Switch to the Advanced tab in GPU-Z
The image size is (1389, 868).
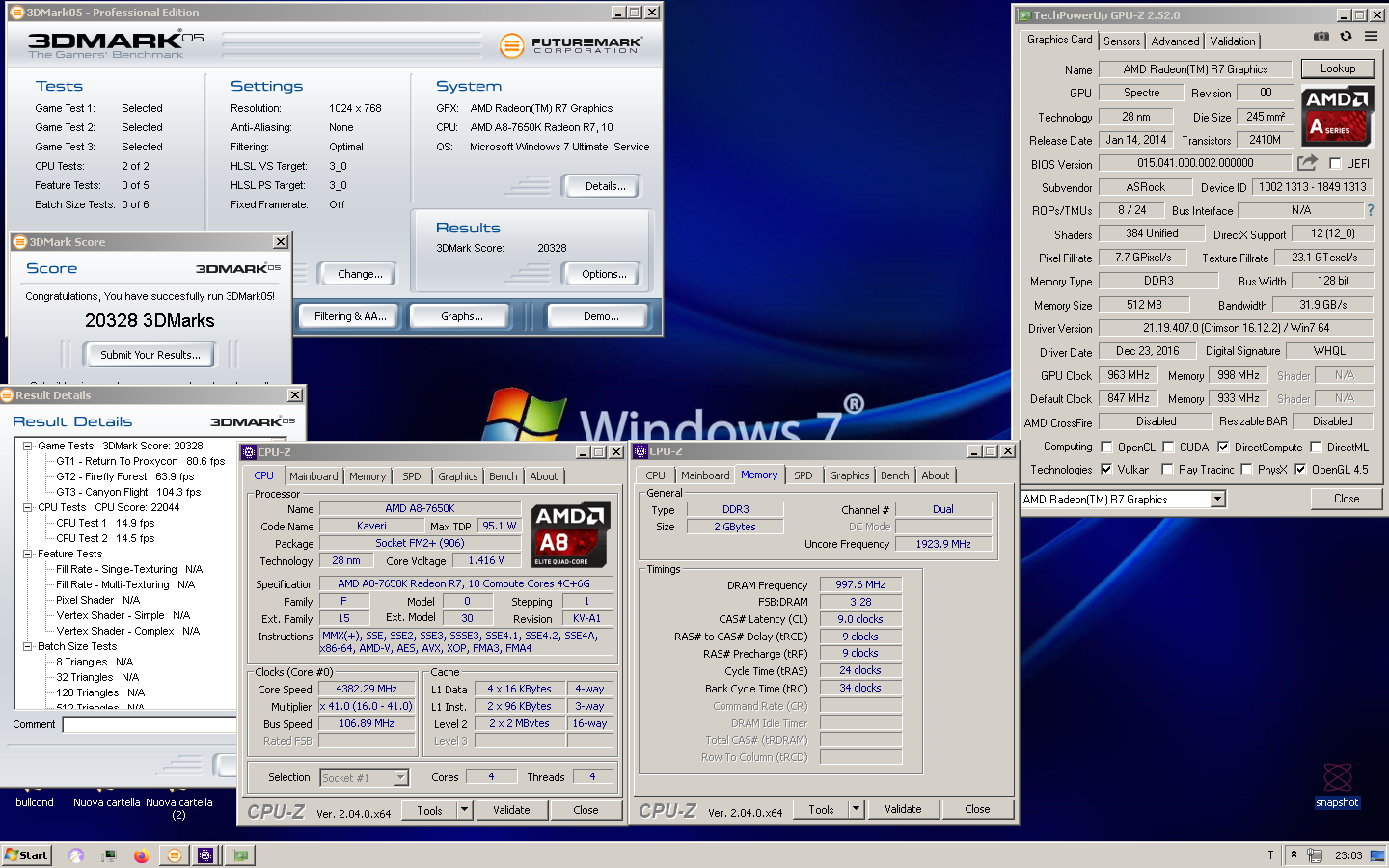pyautogui.click(x=1175, y=41)
